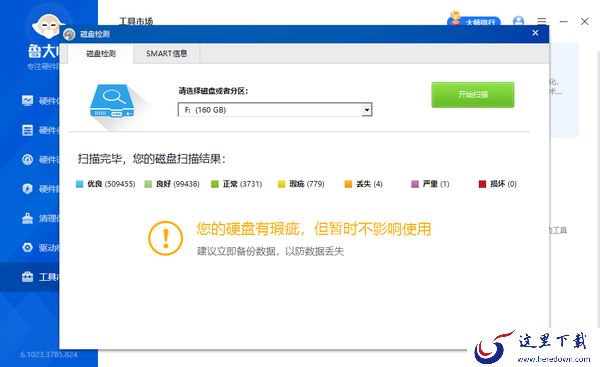Click the user account avatar icon

[518, 21]
